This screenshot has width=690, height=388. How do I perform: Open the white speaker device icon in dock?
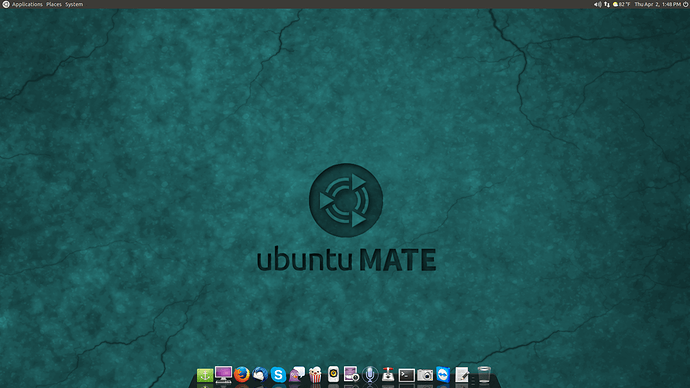pos(334,374)
